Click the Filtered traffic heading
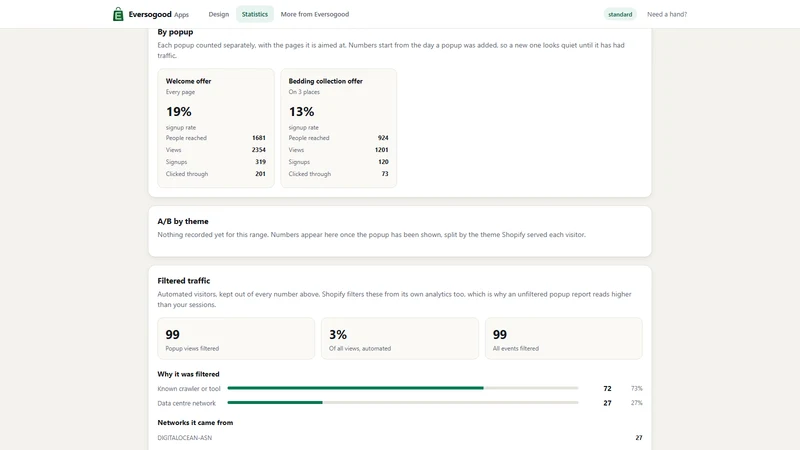The width and height of the screenshot is (800, 450). pos(184,281)
